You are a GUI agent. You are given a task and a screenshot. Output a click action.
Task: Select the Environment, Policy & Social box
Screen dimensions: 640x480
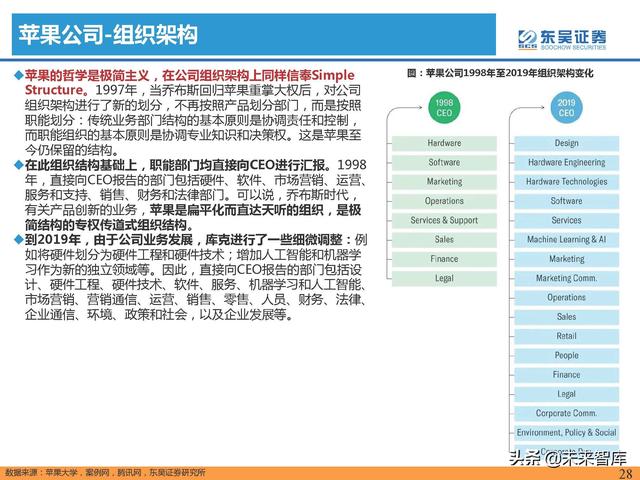click(x=567, y=433)
